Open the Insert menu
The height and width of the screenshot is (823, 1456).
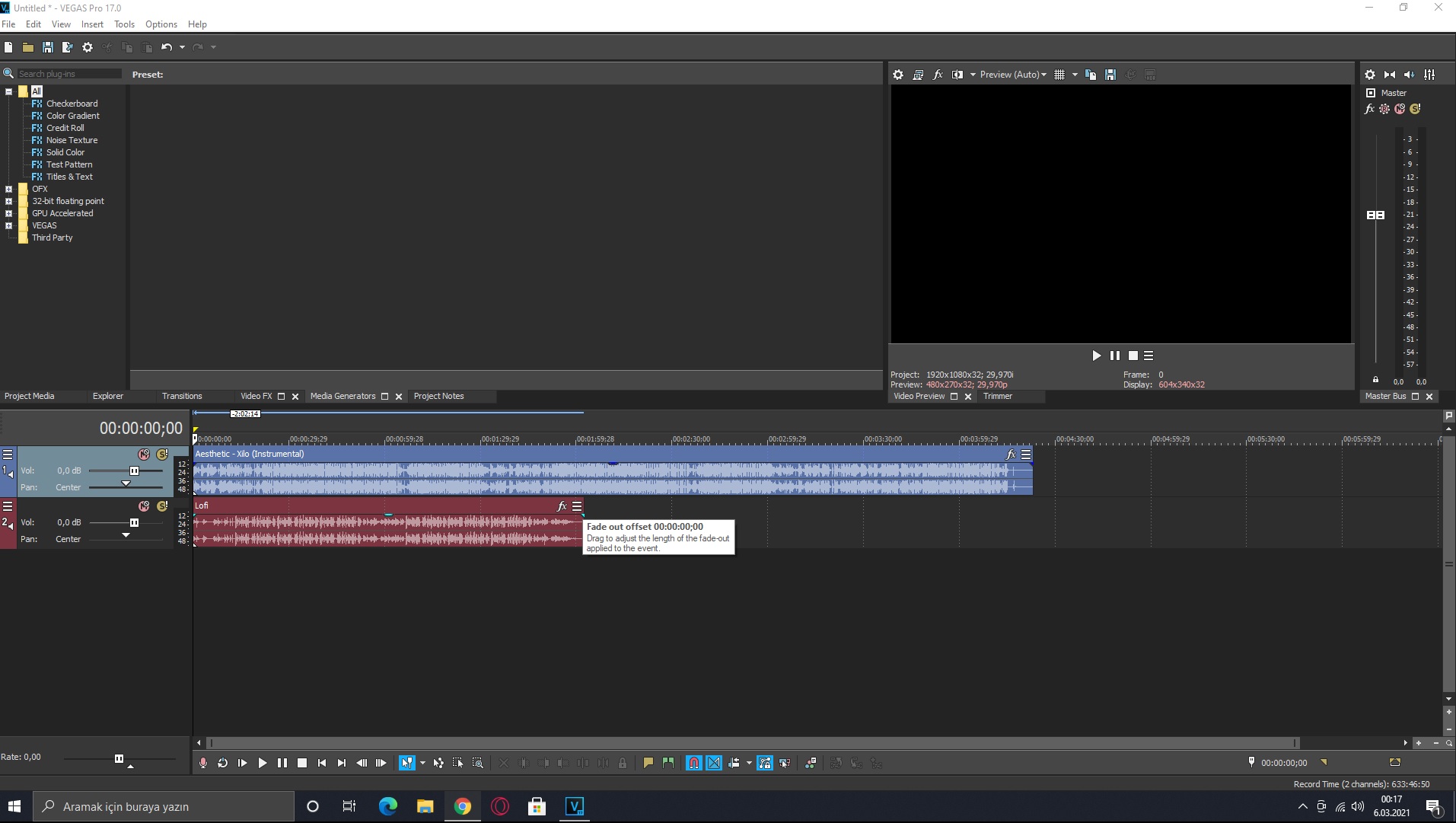point(92,24)
